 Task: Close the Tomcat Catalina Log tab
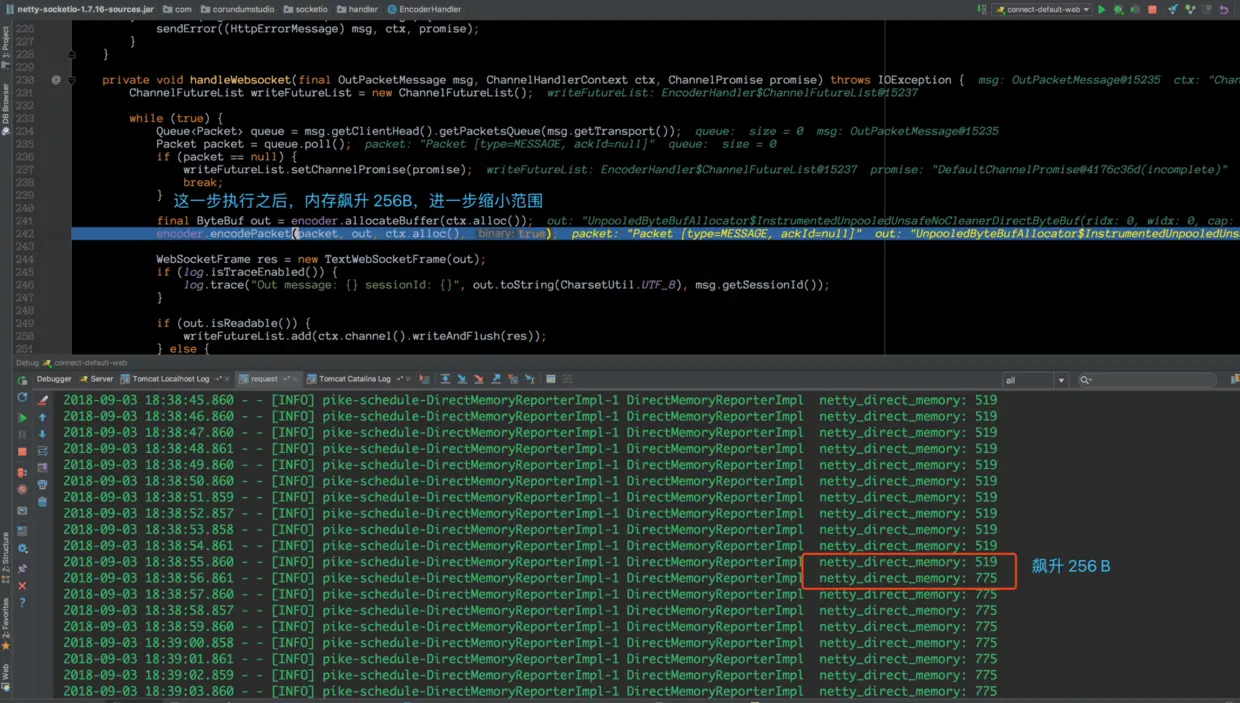pos(408,380)
